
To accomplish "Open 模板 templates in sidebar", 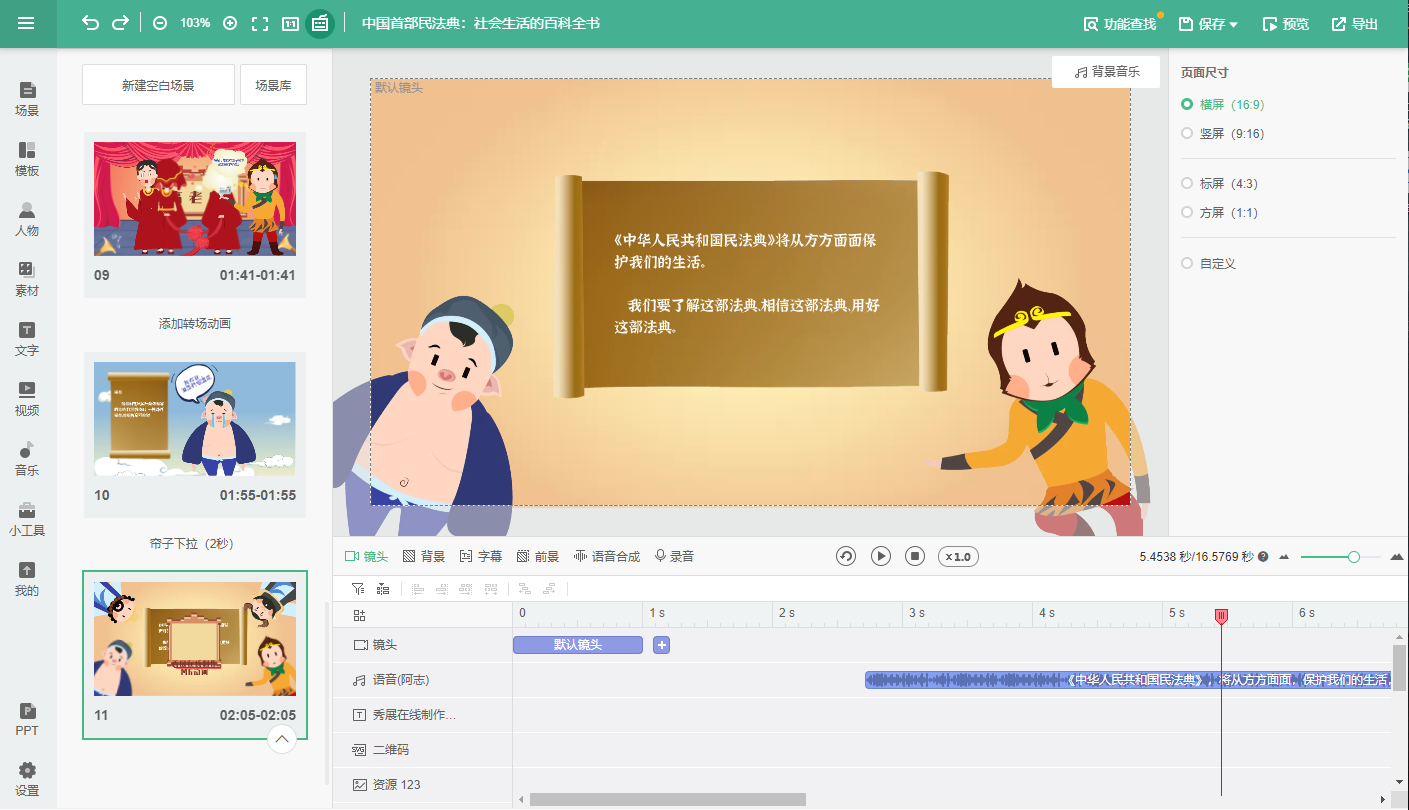I will coord(27,159).
